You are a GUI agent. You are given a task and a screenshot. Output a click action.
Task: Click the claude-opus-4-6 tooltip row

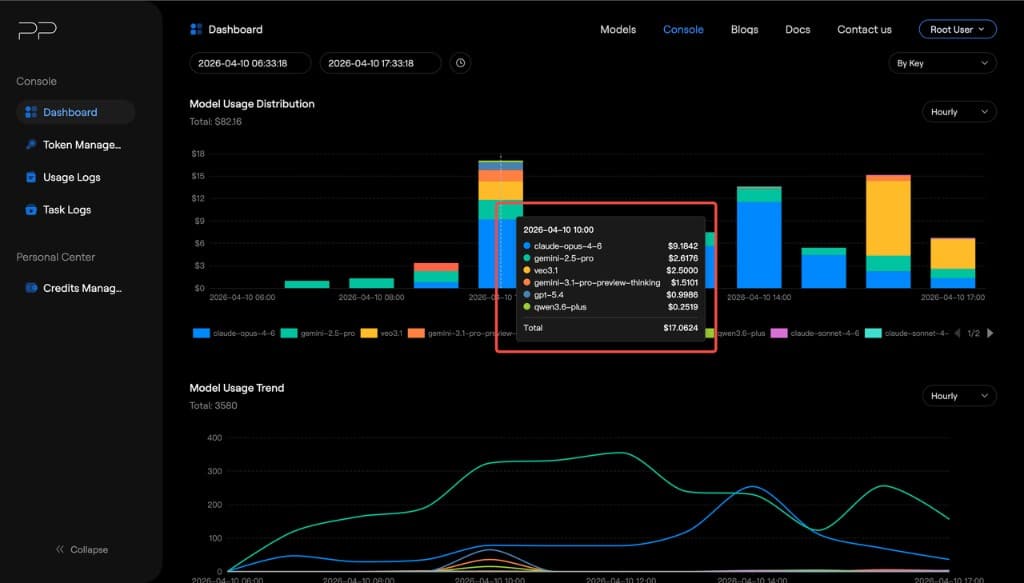(x=611, y=246)
